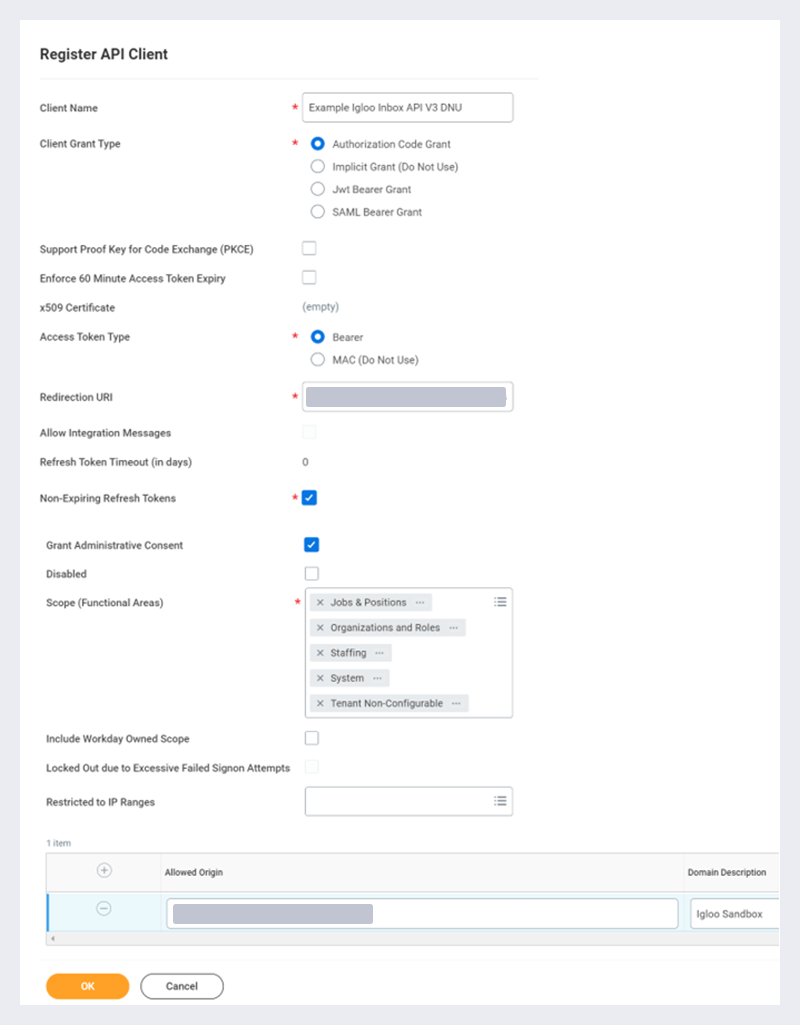Click x509 Certificate (empty) value
Image resolution: width=800 pixels, height=1025 pixels.
point(320,307)
